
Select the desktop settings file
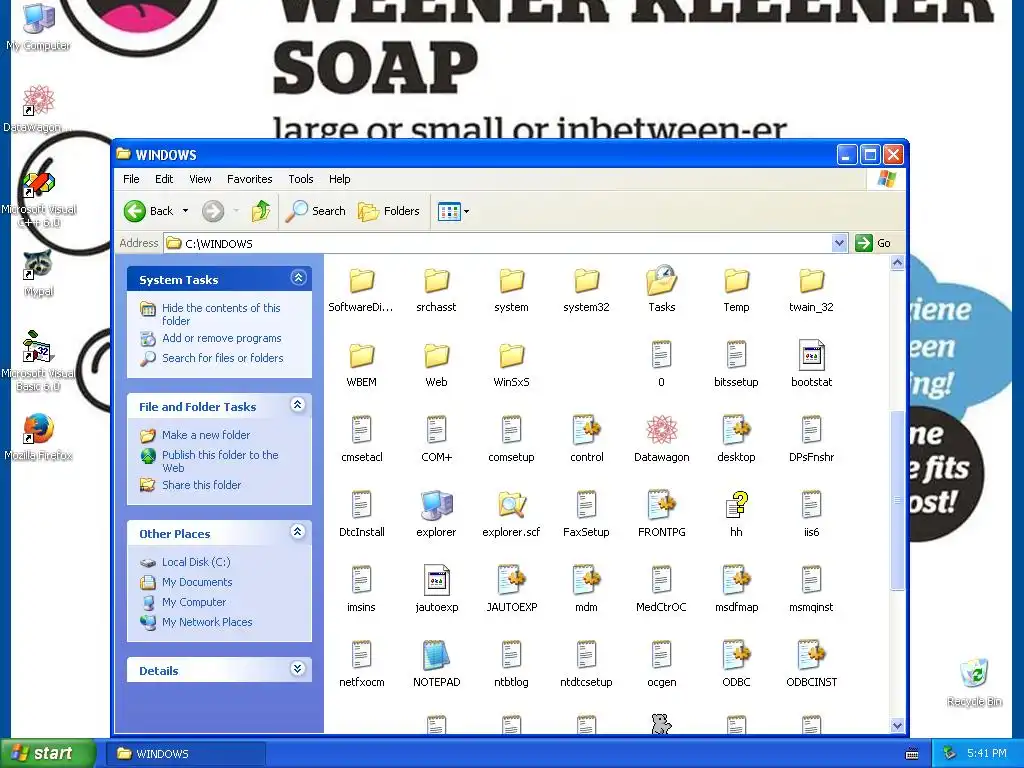click(x=736, y=430)
